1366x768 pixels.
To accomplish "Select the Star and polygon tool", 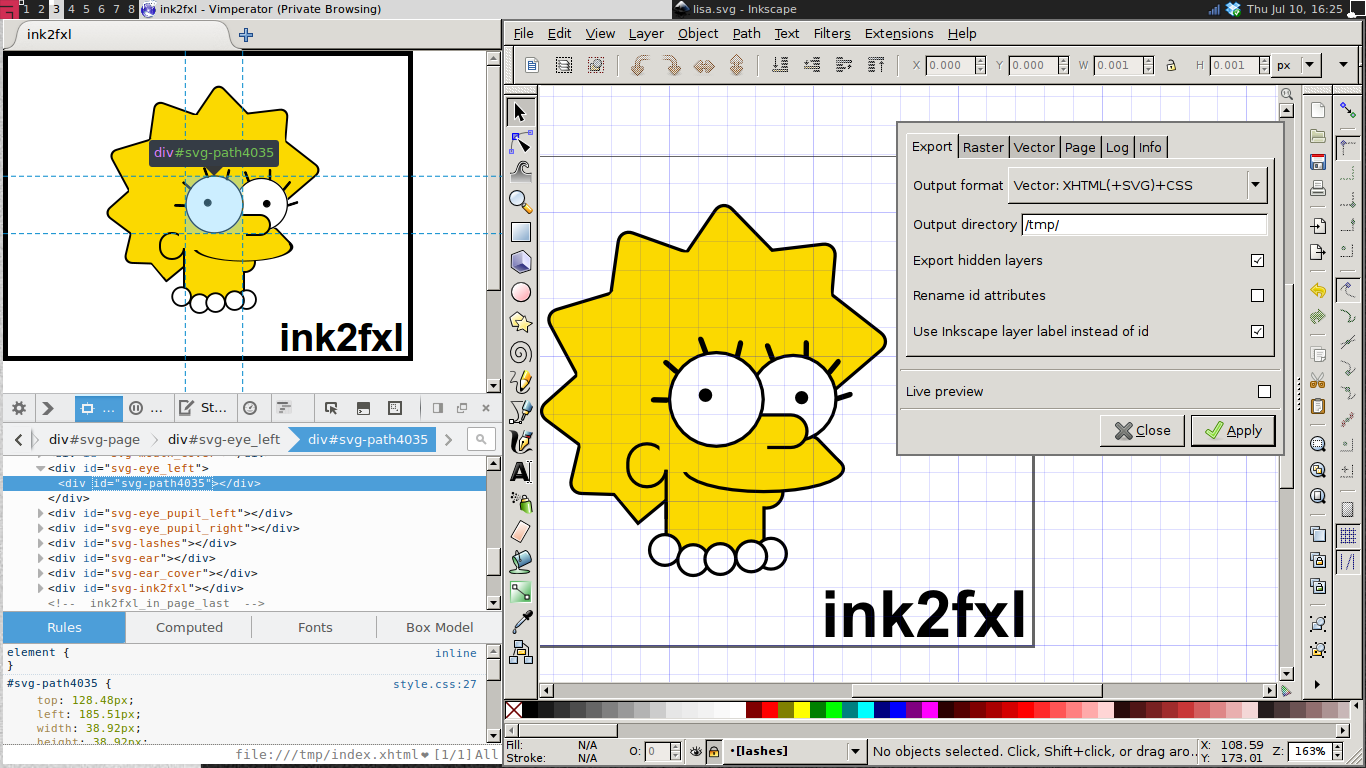I will pos(520,322).
